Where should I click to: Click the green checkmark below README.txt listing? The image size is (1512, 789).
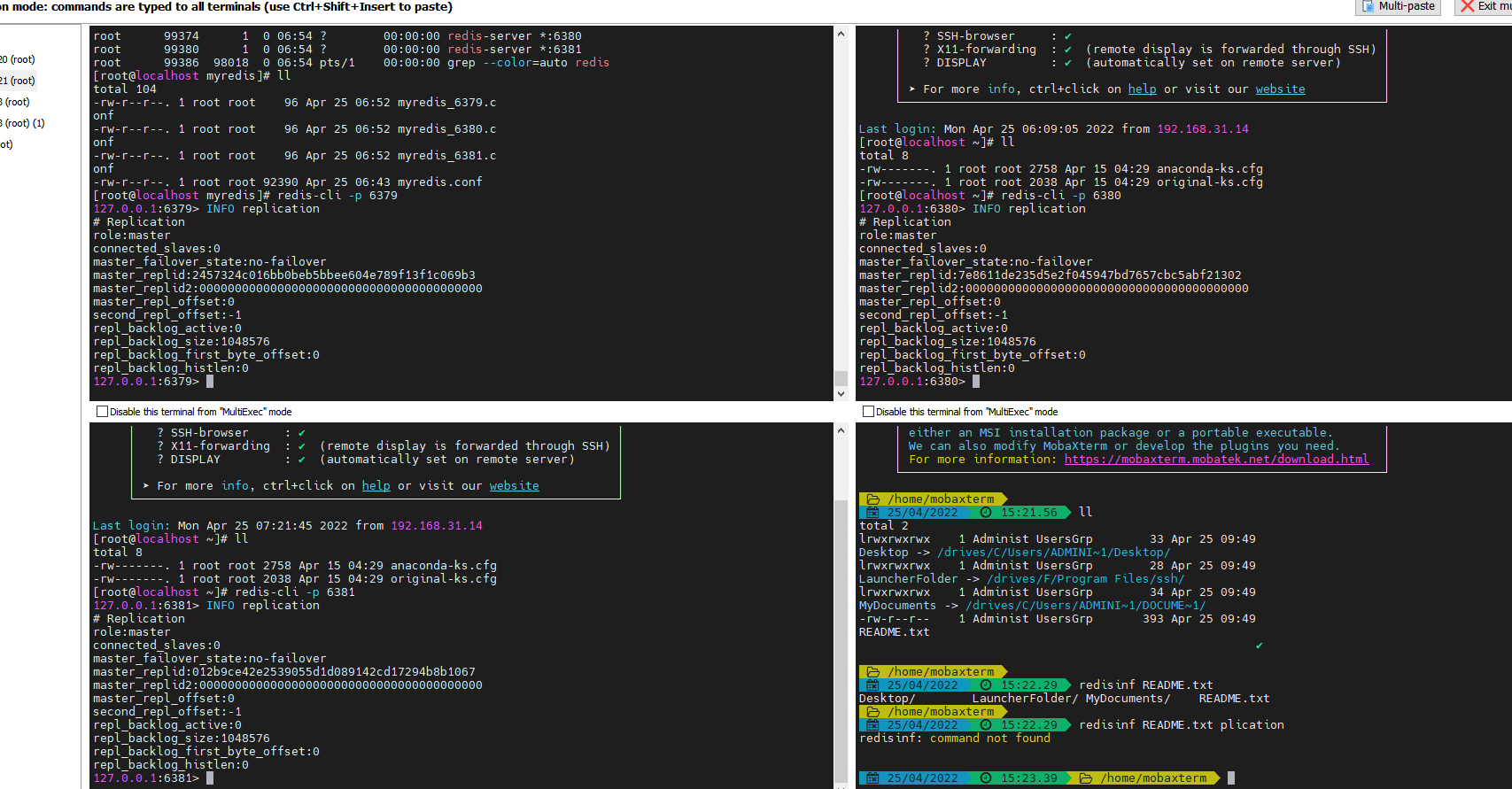click(1259, 646)
